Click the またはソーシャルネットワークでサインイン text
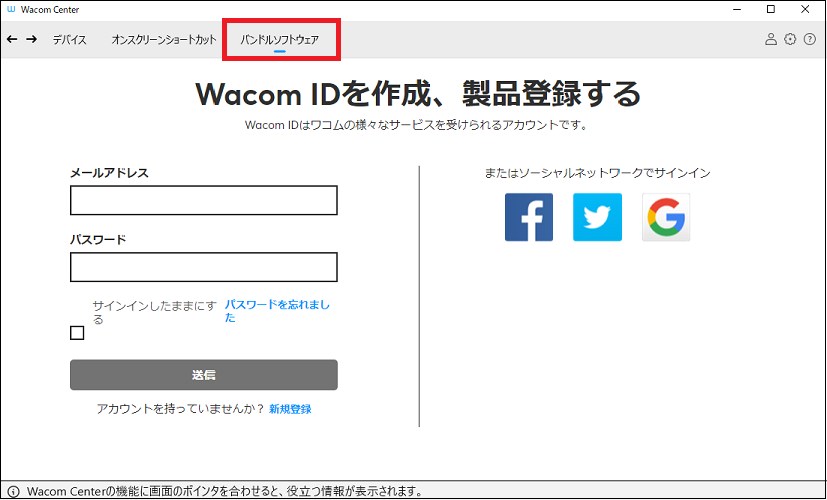The width and height of the screenshot is (827, 500). point(598,173)
